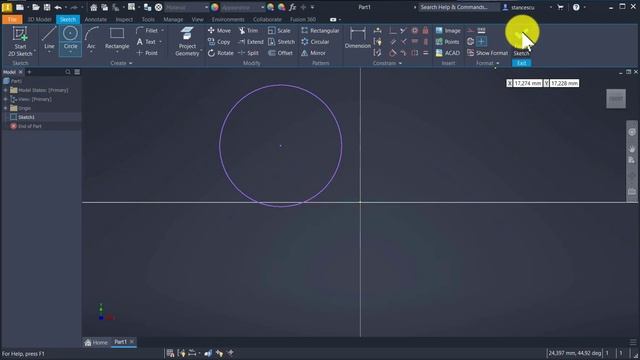Screen dimensions: 640x360
Task: Open file via folder icon
Action: point(36,7)
